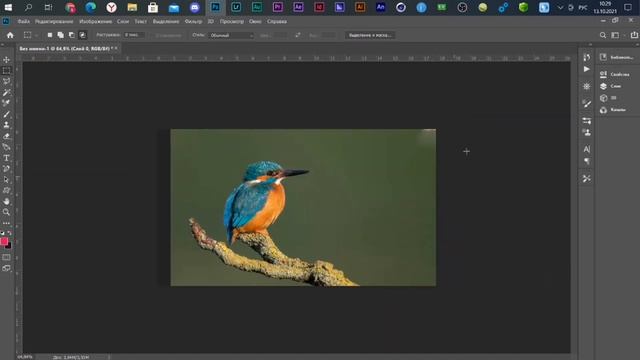Image resolution: width=640 pixels, height=360 pixels.
Task: Open the workspace switcher icon
Action: (x=616, y=36)
